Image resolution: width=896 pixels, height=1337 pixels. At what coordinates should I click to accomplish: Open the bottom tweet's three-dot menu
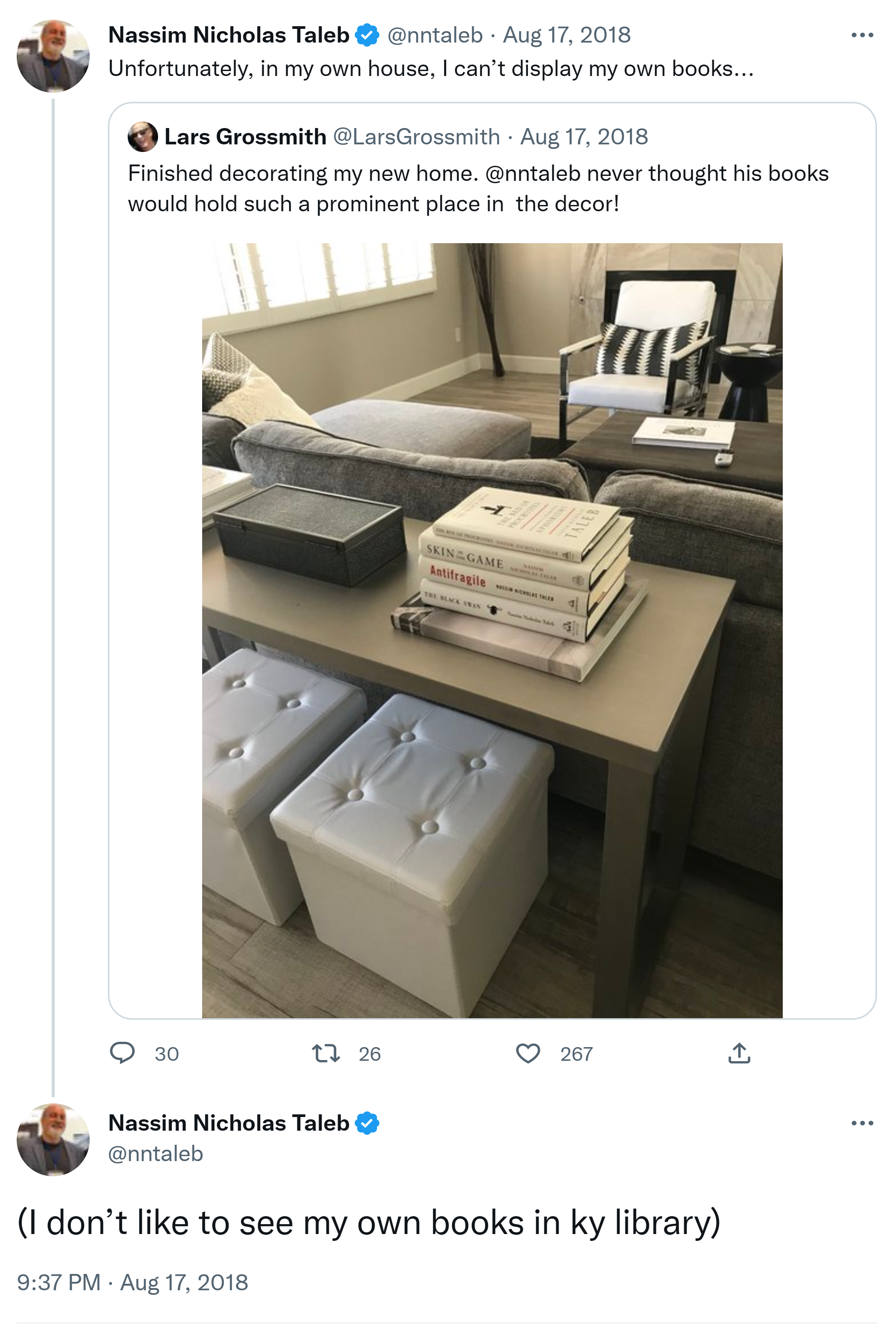(862, 1123)
